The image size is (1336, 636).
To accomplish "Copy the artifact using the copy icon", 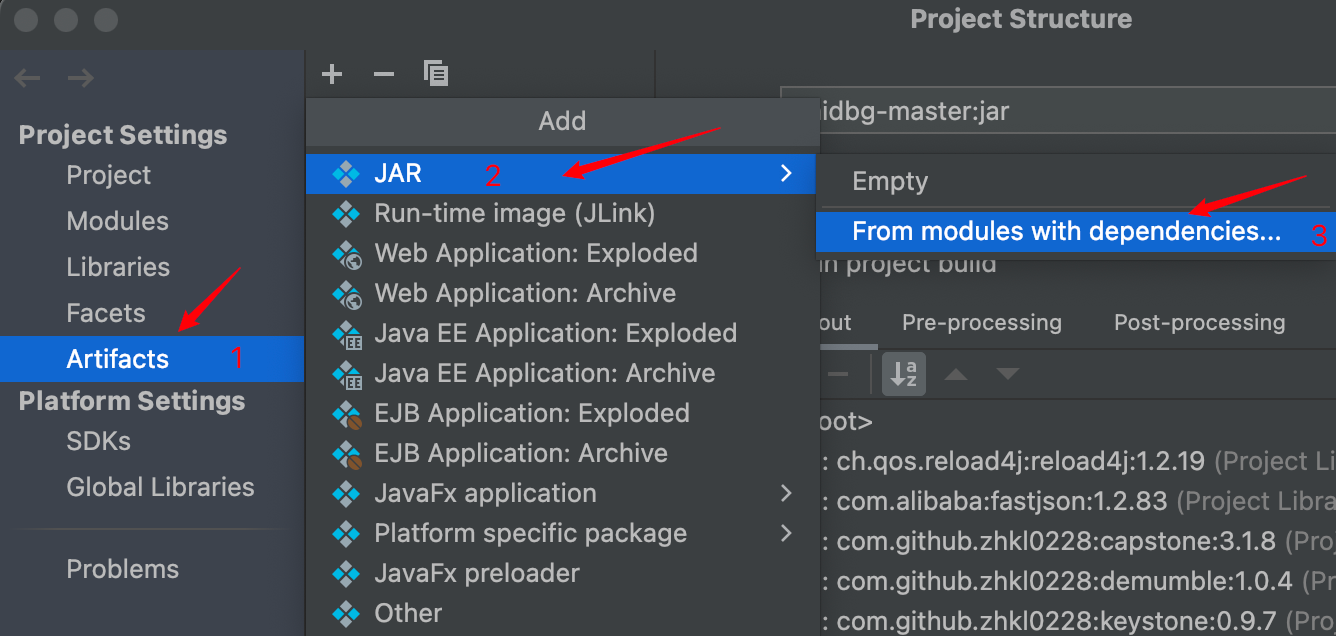I will (436, 73).
